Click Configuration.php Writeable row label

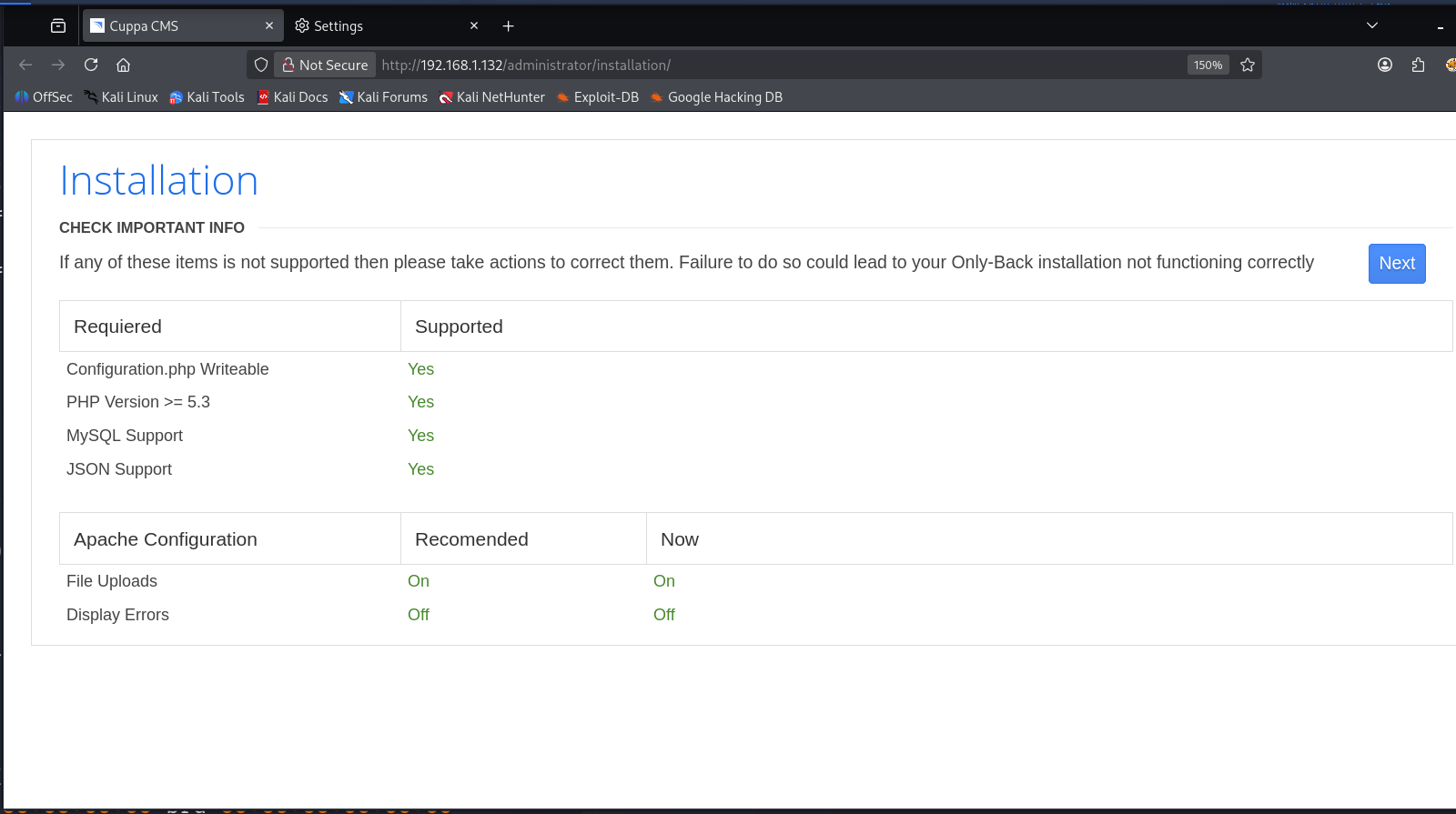coord(167,369)
